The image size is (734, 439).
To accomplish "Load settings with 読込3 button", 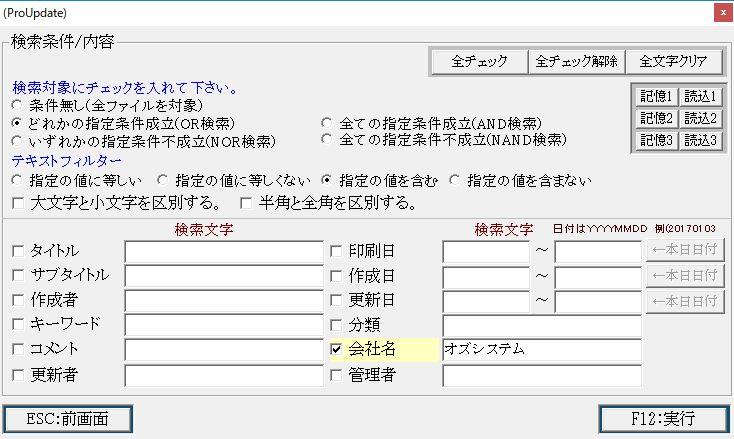I will click(x=700, y=140).
